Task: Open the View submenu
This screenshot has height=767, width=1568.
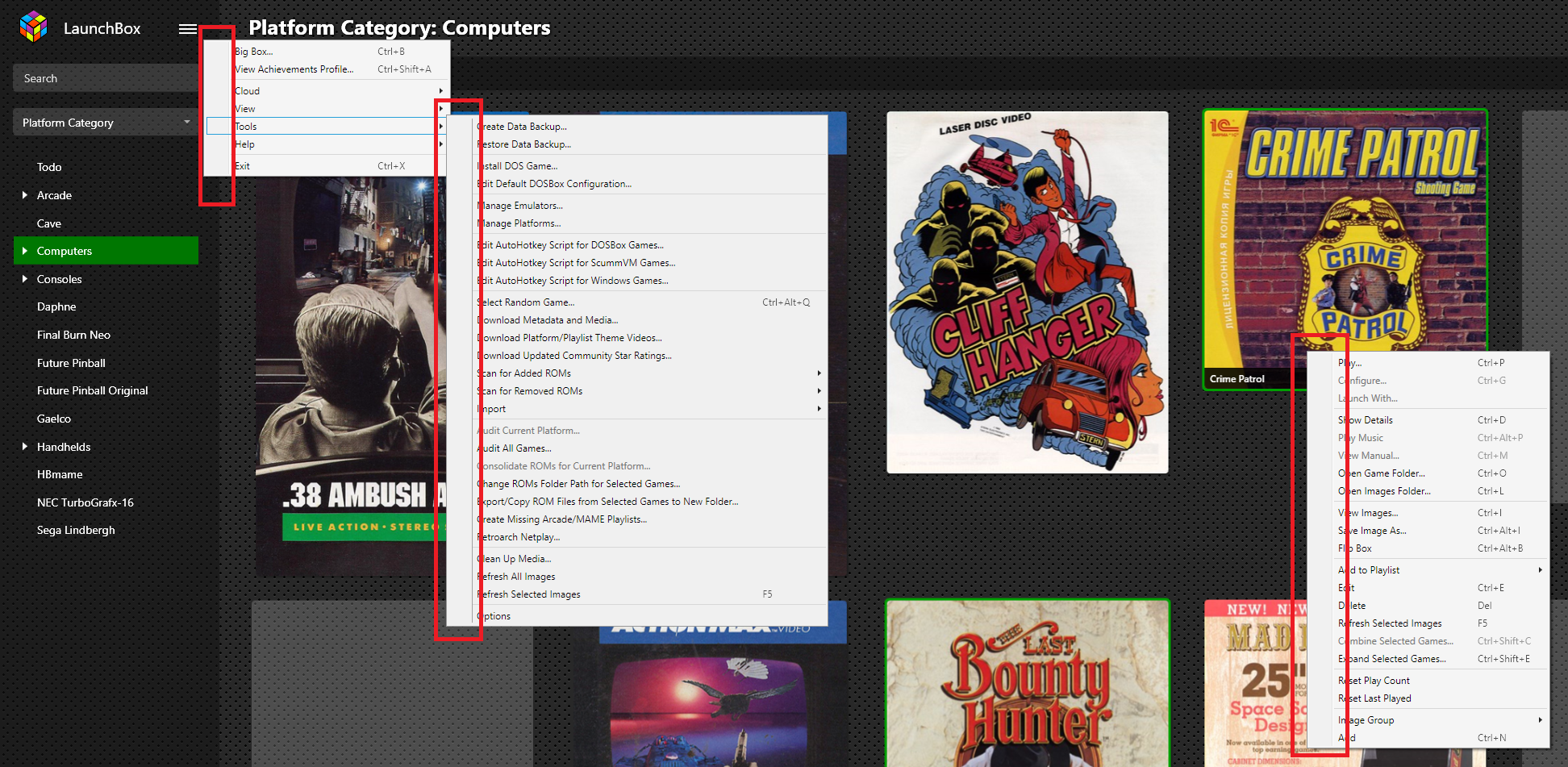Action: tap(327, 109)
